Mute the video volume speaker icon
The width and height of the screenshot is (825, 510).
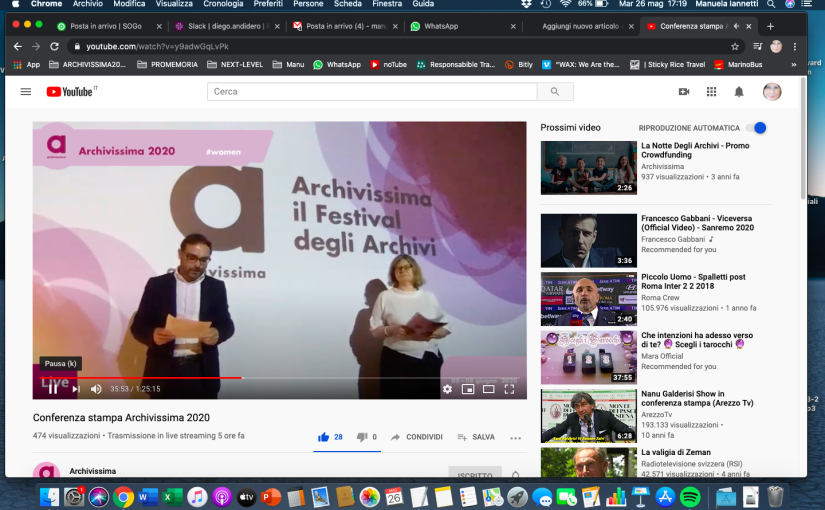pyautogui.click(x=96, y=389)
